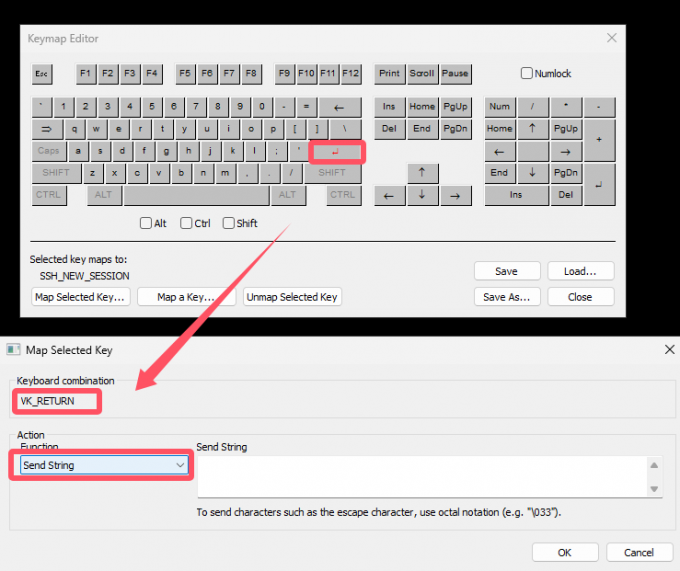Click the Load... button
680x571 pixels.
point(581,271)
